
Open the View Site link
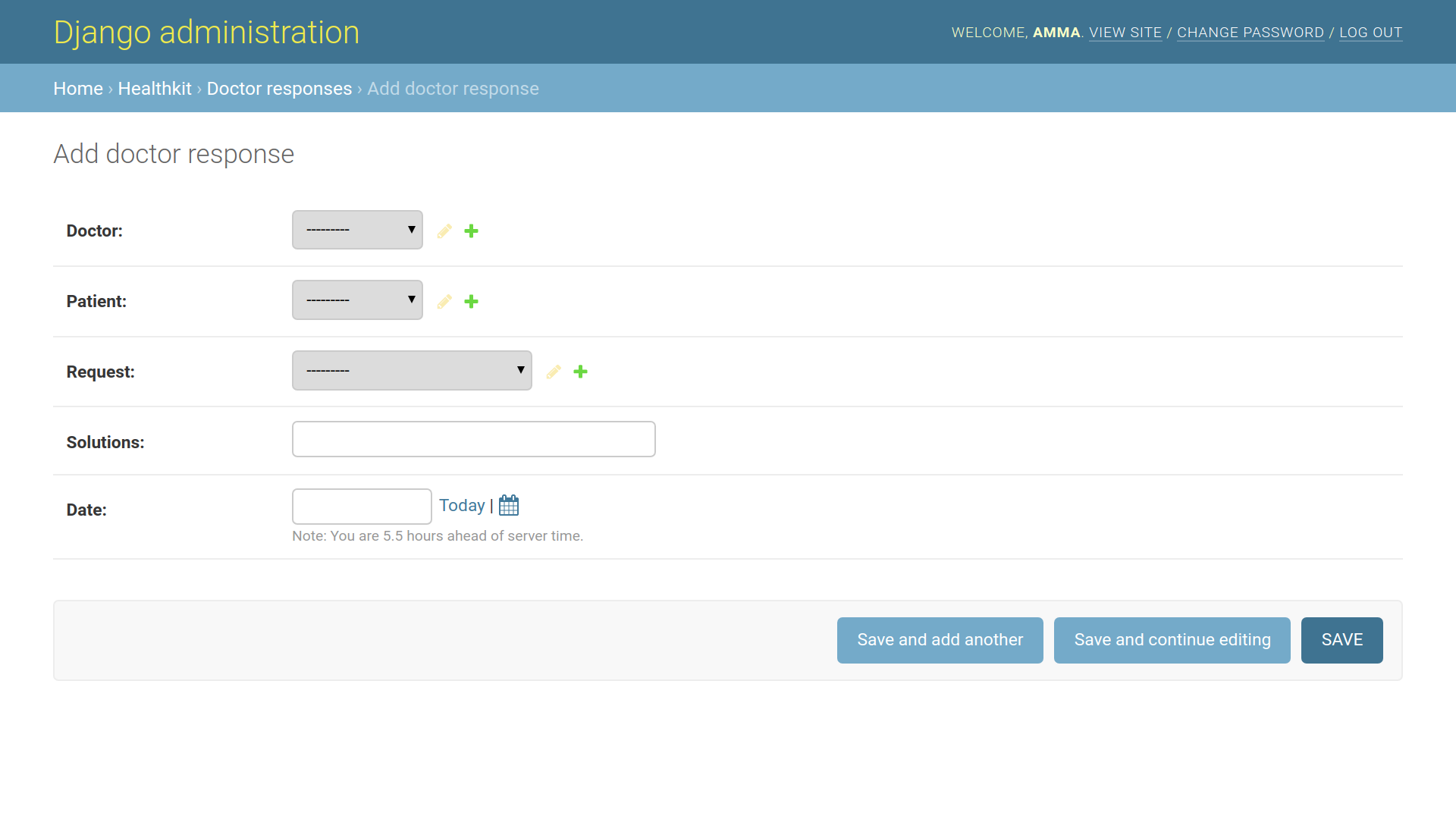click(1125, 33)
